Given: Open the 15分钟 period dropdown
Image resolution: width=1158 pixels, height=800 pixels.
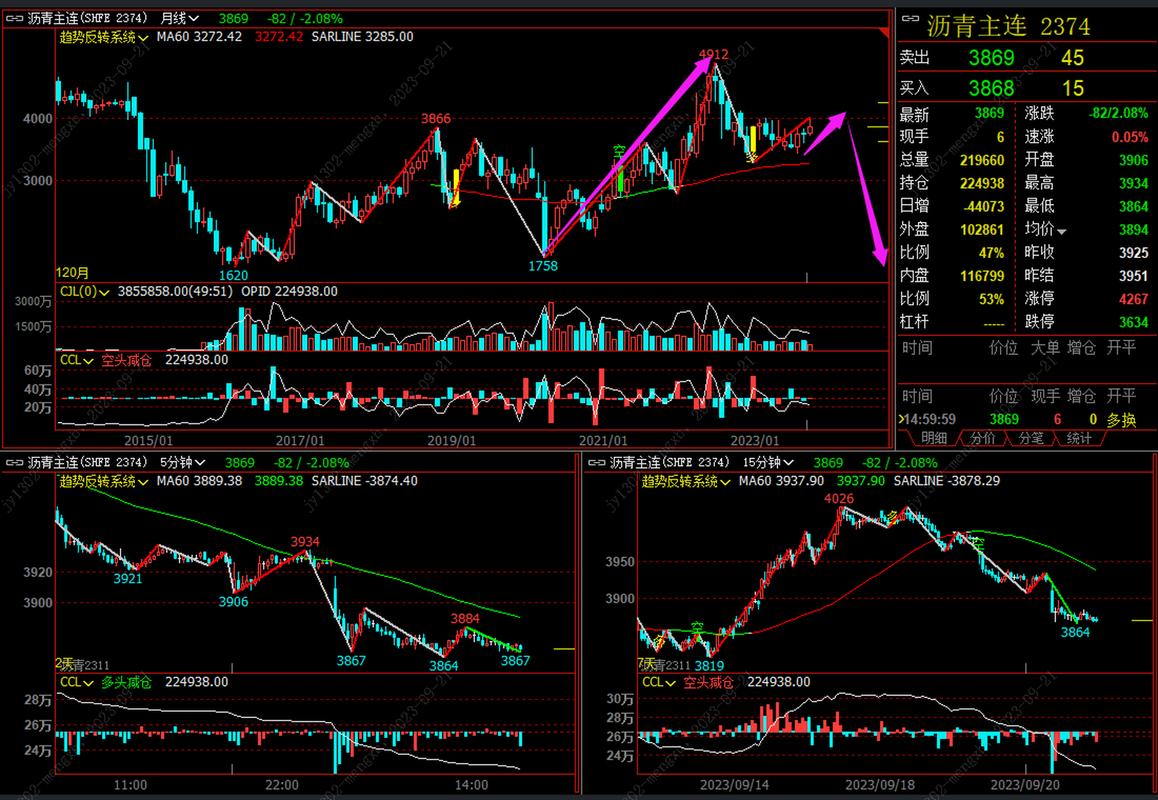Looking at the screenshot, I should click(x=770, y=462).
